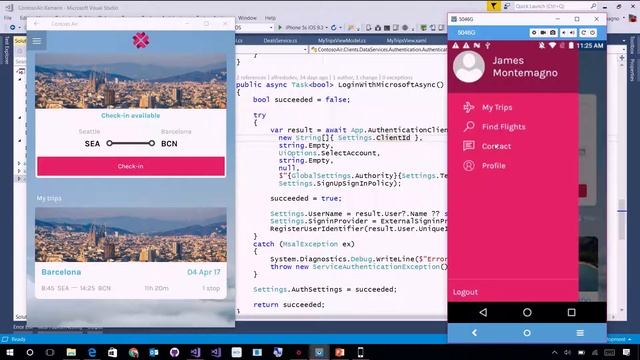Image resolution: width=640 pixels, height=360 pixels.
Task: Click the pink Contoso Air flower logo
Action: tap(141, 40)
